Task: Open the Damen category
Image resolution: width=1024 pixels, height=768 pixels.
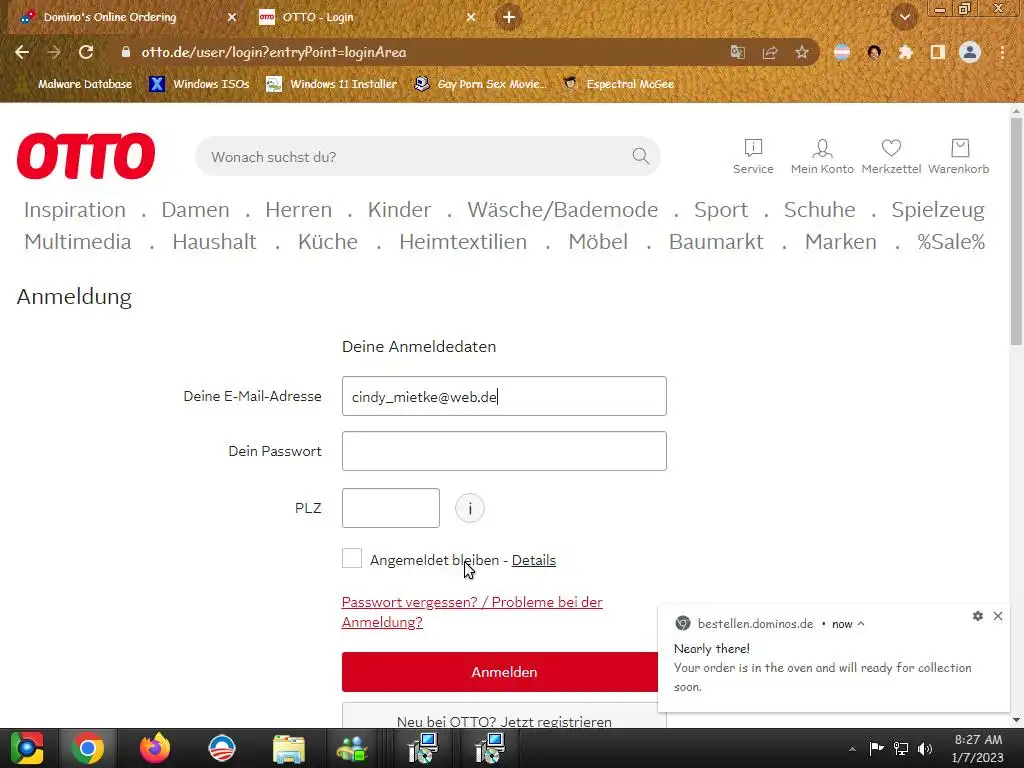Action: [x=195, y=210]
